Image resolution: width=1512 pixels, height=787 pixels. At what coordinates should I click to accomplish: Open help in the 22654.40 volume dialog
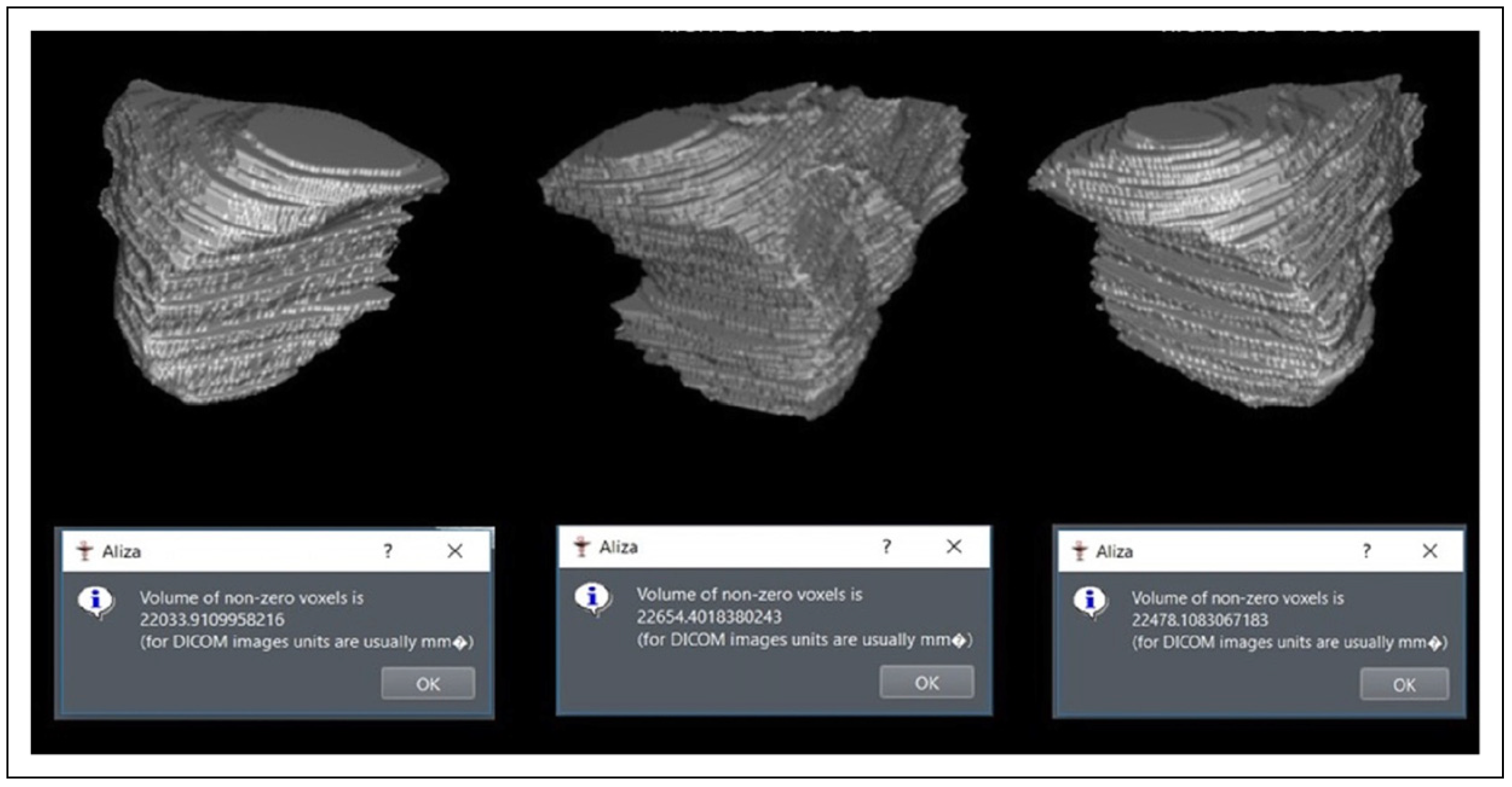click(886, 546)
